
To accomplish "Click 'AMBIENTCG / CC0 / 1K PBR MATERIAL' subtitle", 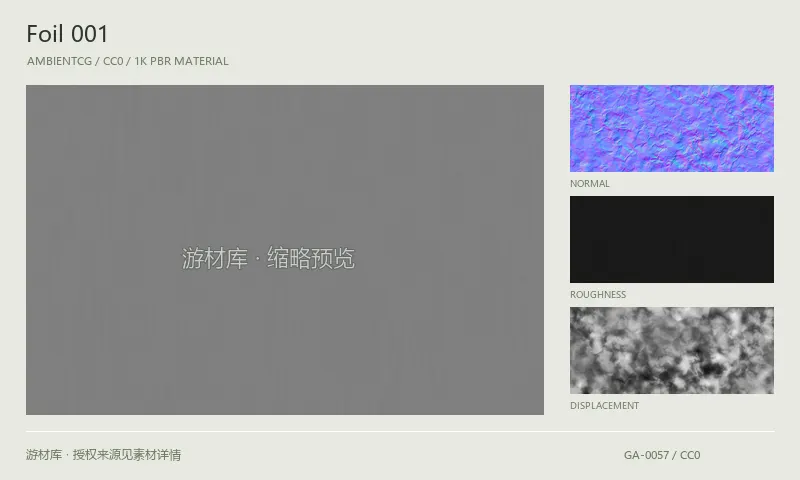I will pos(128,61).
